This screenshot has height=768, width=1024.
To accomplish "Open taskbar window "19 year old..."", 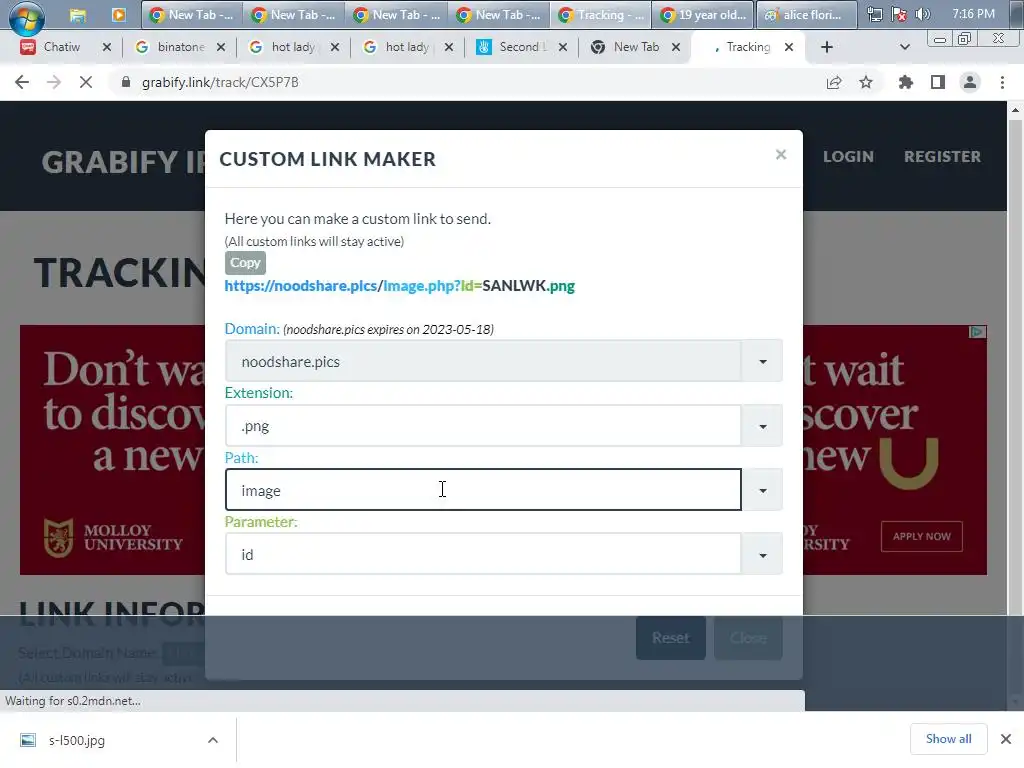I will 703,14.
